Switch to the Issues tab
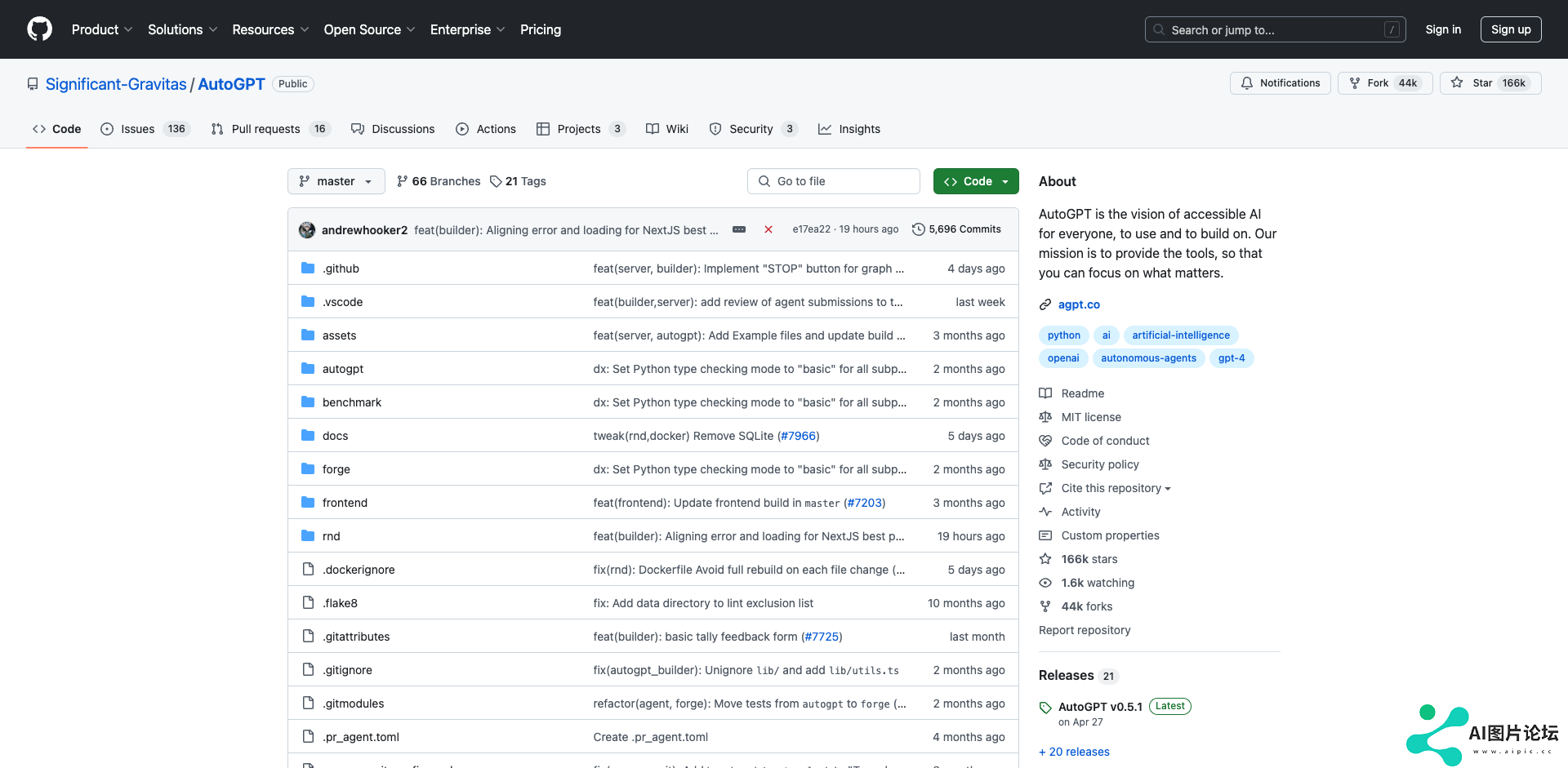1568x768 pixels. tap(145, 129)
